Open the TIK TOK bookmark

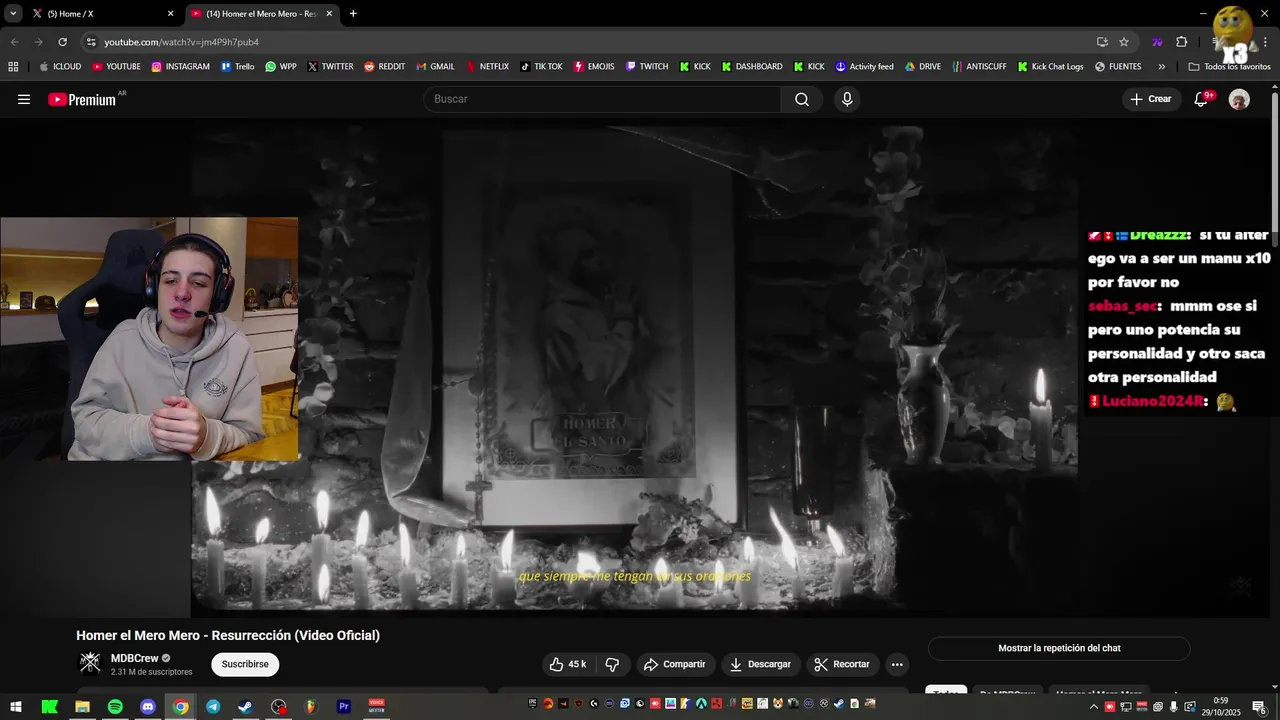click(x=541, y=67)
